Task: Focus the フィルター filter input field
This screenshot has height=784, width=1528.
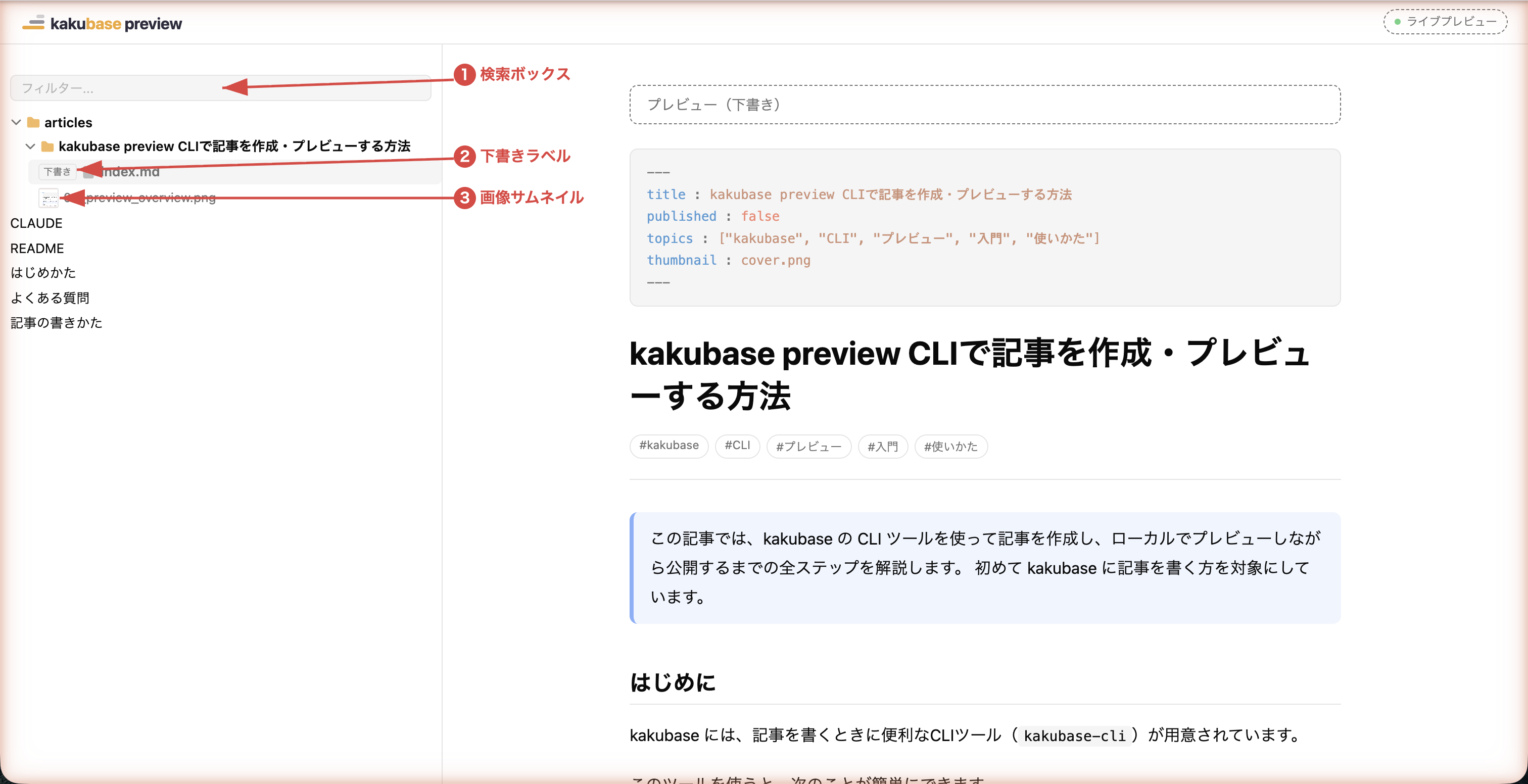Action: tap(221, 88)
